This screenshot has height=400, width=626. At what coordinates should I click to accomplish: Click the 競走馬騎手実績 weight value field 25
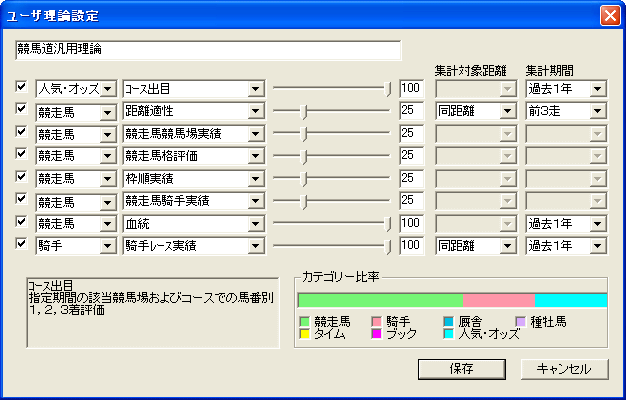412,201
